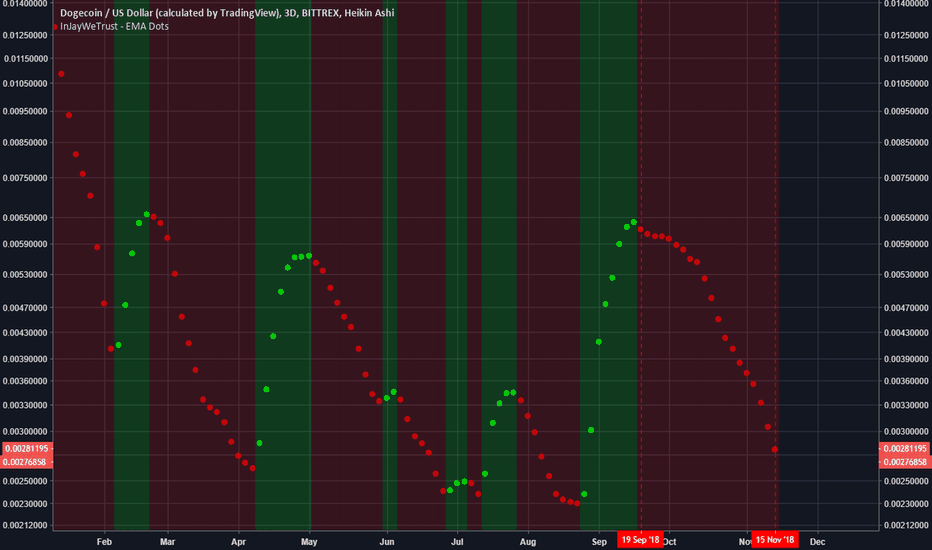Click the left 0.01250000 price axis label
This screenshot has height=550, width=932.
coord(26,35)
